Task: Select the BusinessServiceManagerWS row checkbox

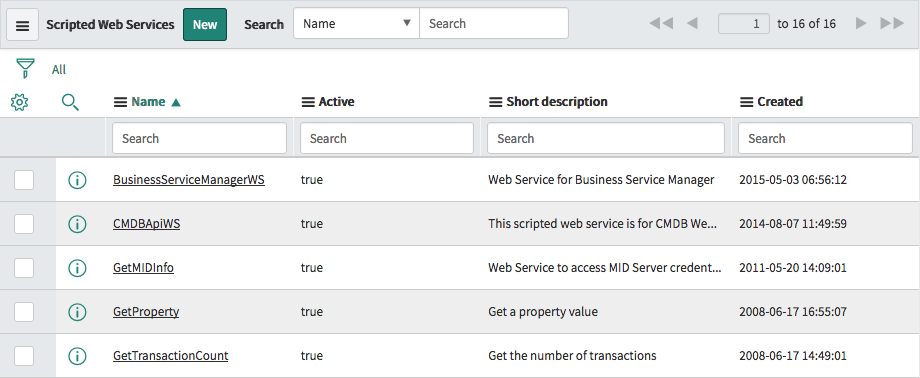Action: (x=24, y=180)
